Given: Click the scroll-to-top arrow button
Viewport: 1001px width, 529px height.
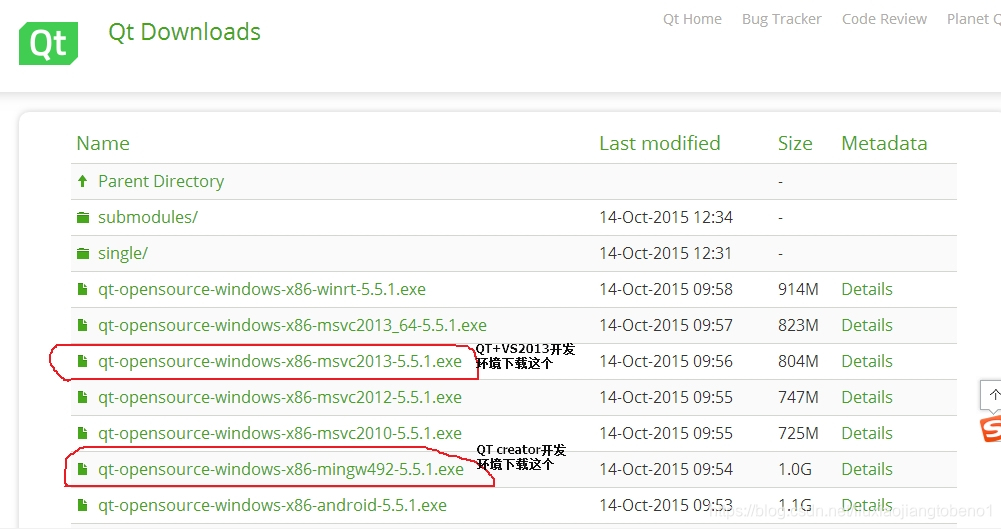Looking at the screenshot, I should pyautogui.click(x=991, y=396).
